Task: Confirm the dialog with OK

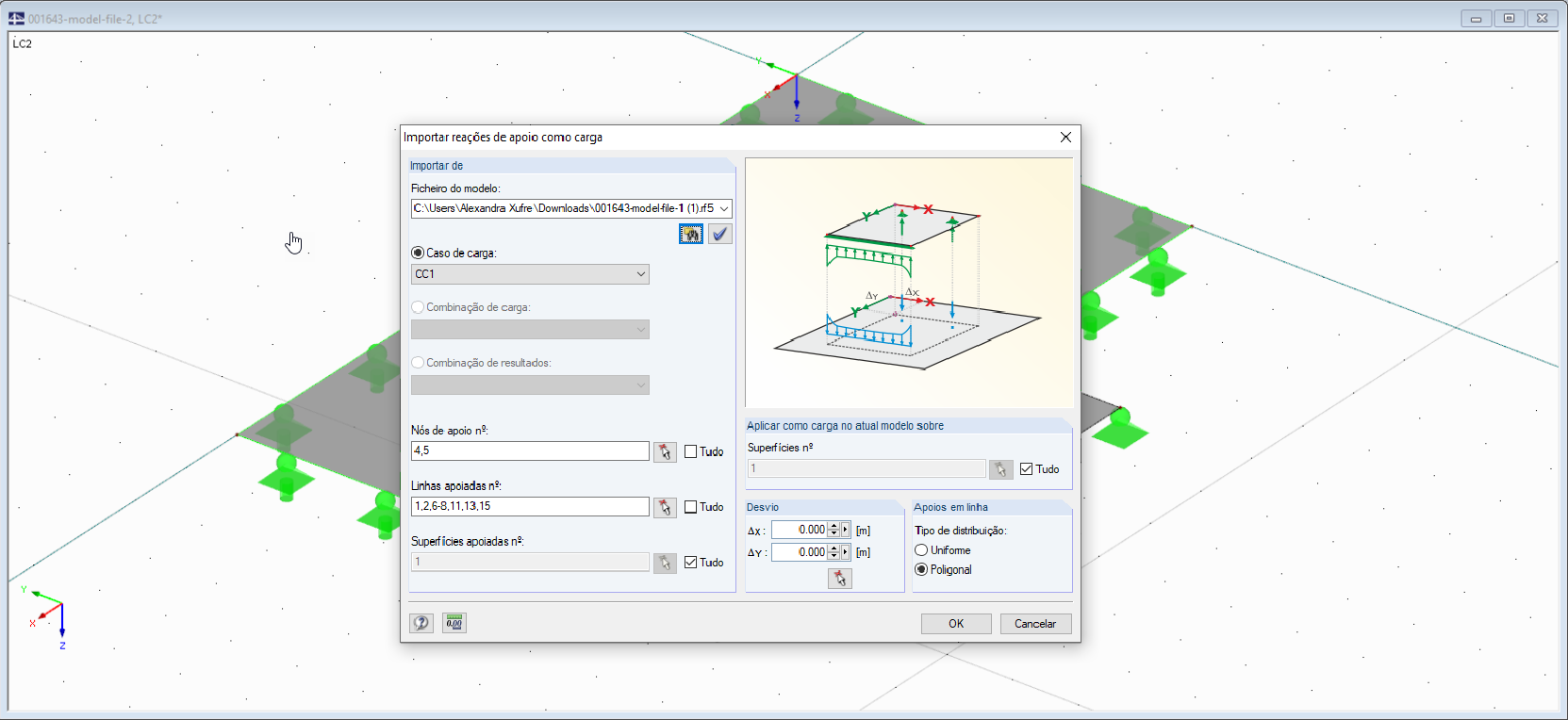Action: coord(956,624)
